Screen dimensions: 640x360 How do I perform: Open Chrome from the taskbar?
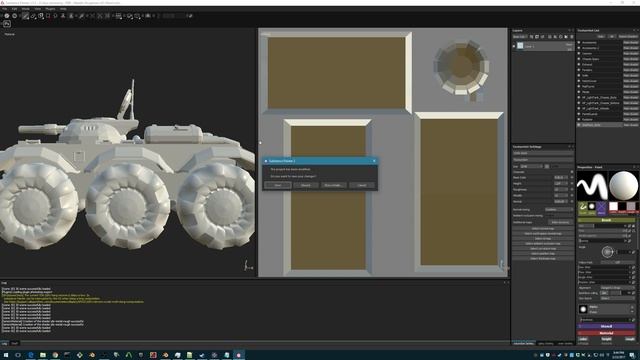(x=55, y=355)
